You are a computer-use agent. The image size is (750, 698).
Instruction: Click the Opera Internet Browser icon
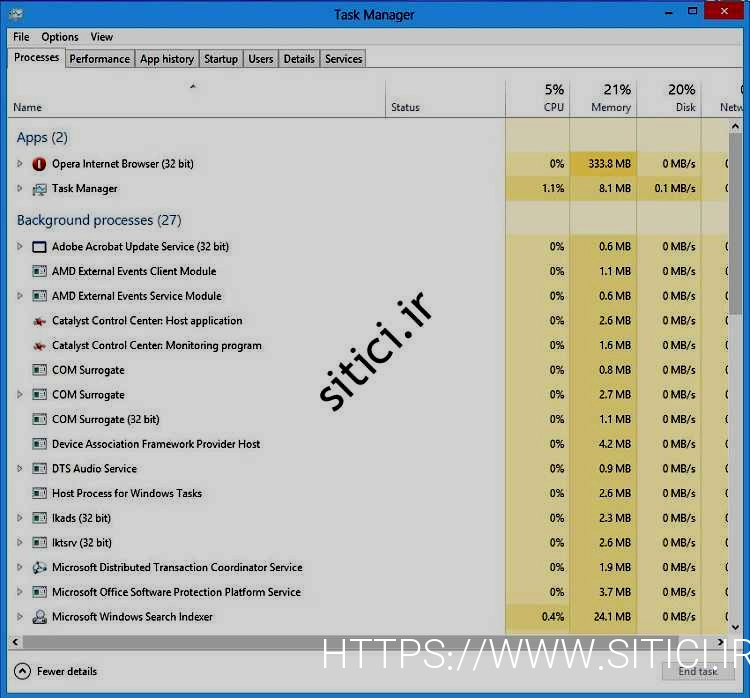[39, 164]
